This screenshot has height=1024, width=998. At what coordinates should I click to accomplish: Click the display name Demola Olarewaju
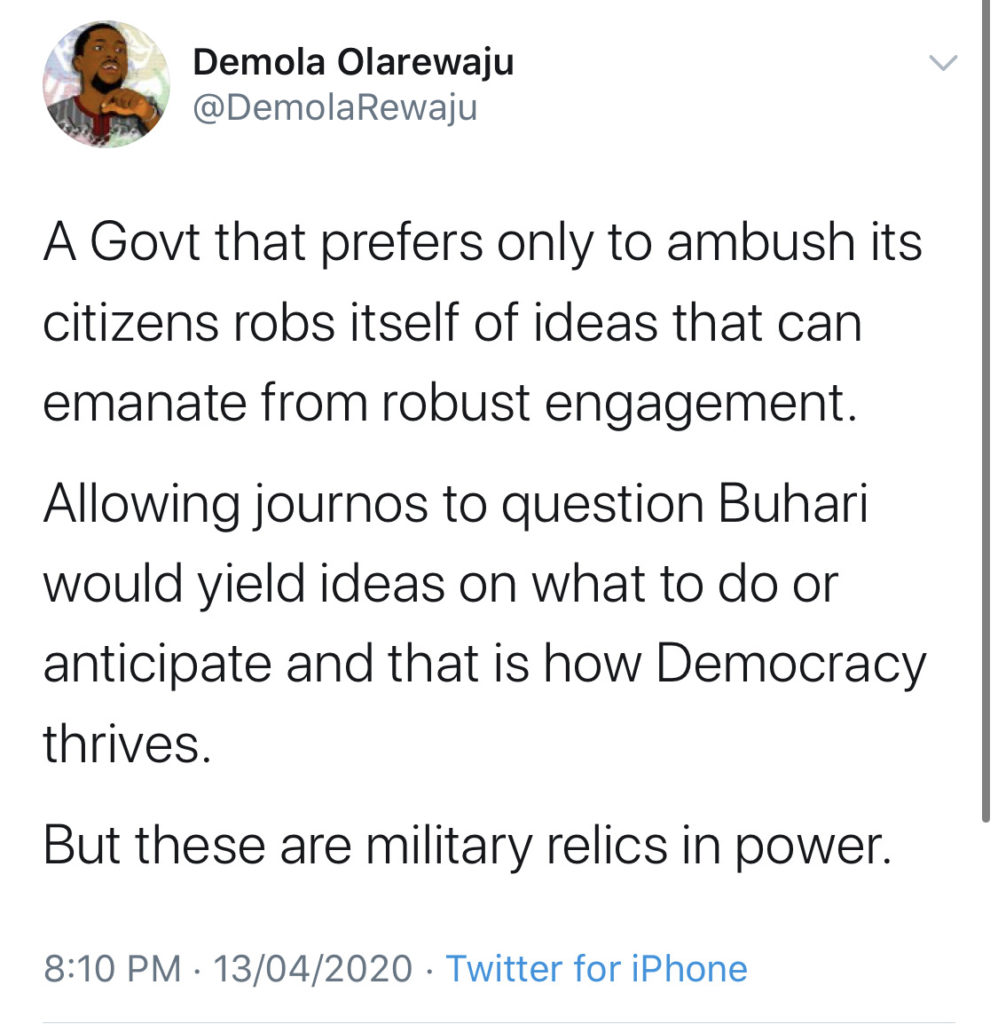pos(352,62)
